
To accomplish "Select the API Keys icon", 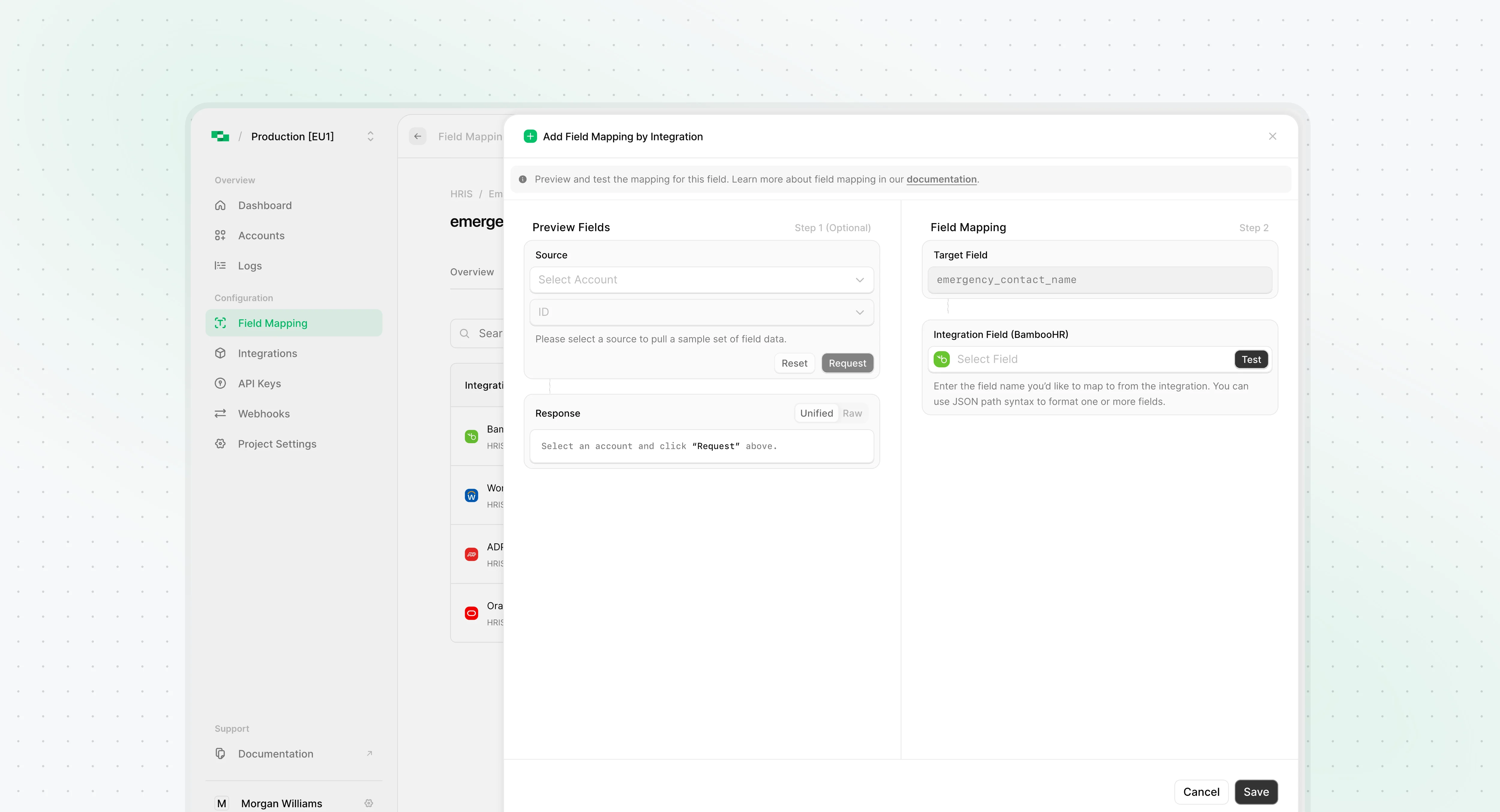I will click(x=220, y=383).
